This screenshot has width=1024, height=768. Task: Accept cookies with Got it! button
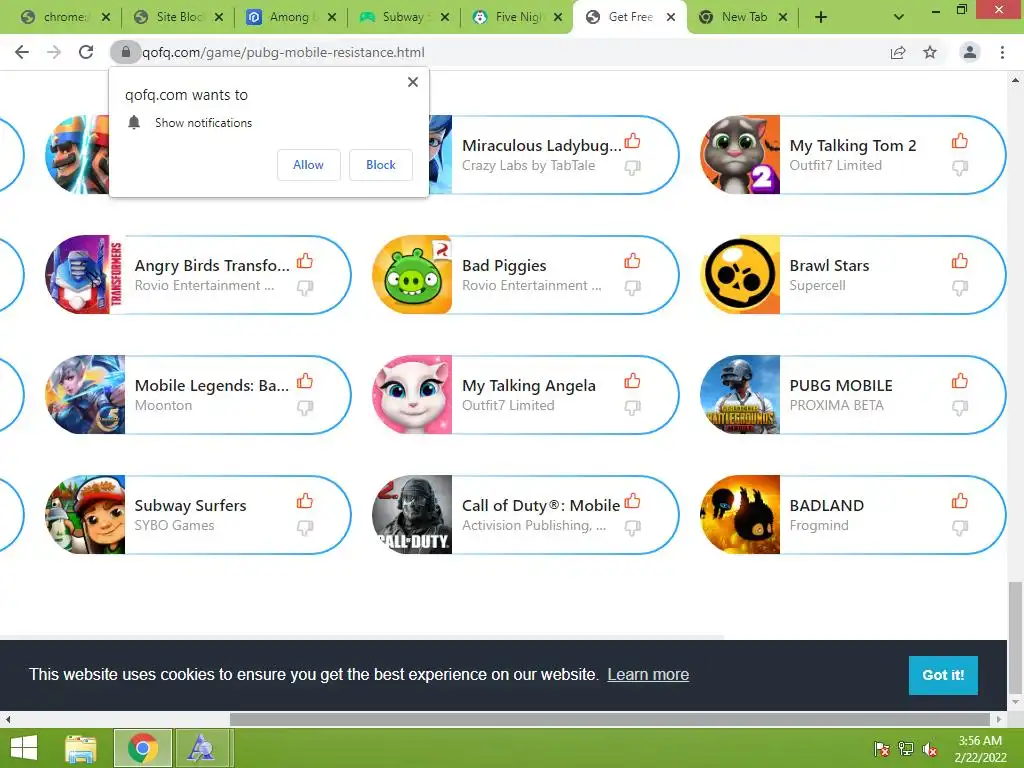[x=943, y=675]
